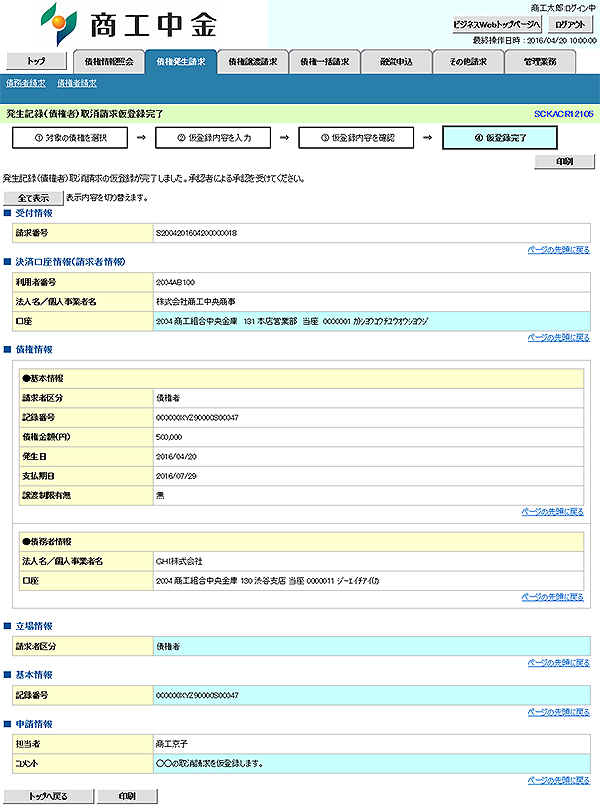This screenshot has height=812, width=600.
Task: Click the 決済口座情報(請求者情報) heading
Action: pyautogui.click(x=70, y=262)
